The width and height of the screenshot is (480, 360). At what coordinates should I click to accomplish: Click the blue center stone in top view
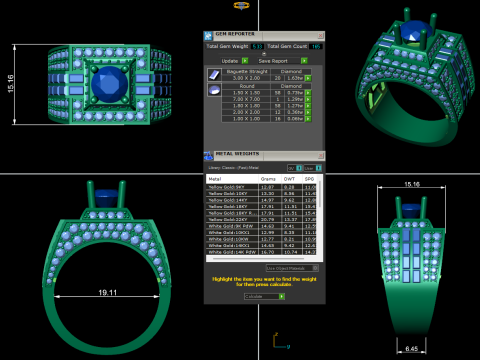pos(109,84)
